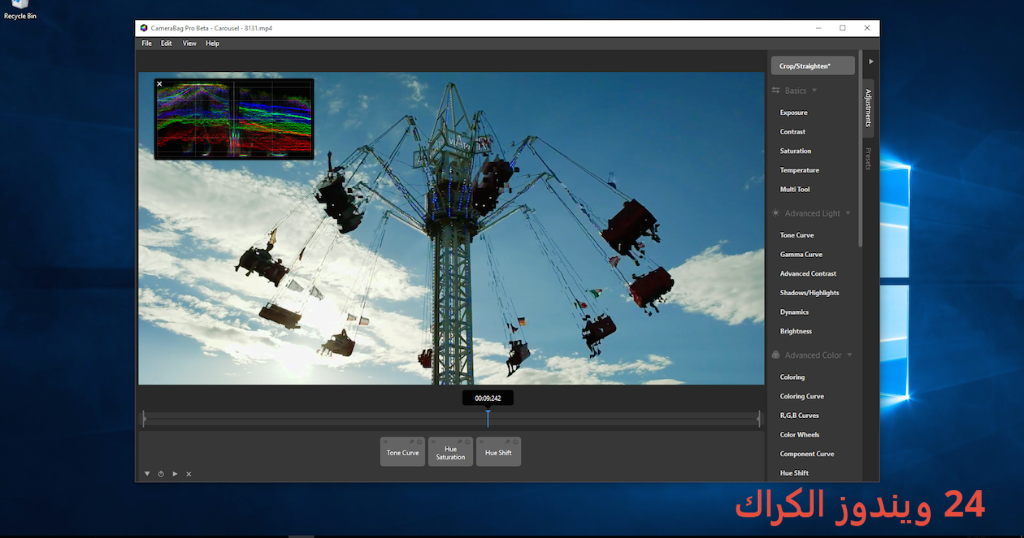Collapse the Advanced Light section arrow
The height and width of the screenshot is (538, 1024).
click(848, 213)
